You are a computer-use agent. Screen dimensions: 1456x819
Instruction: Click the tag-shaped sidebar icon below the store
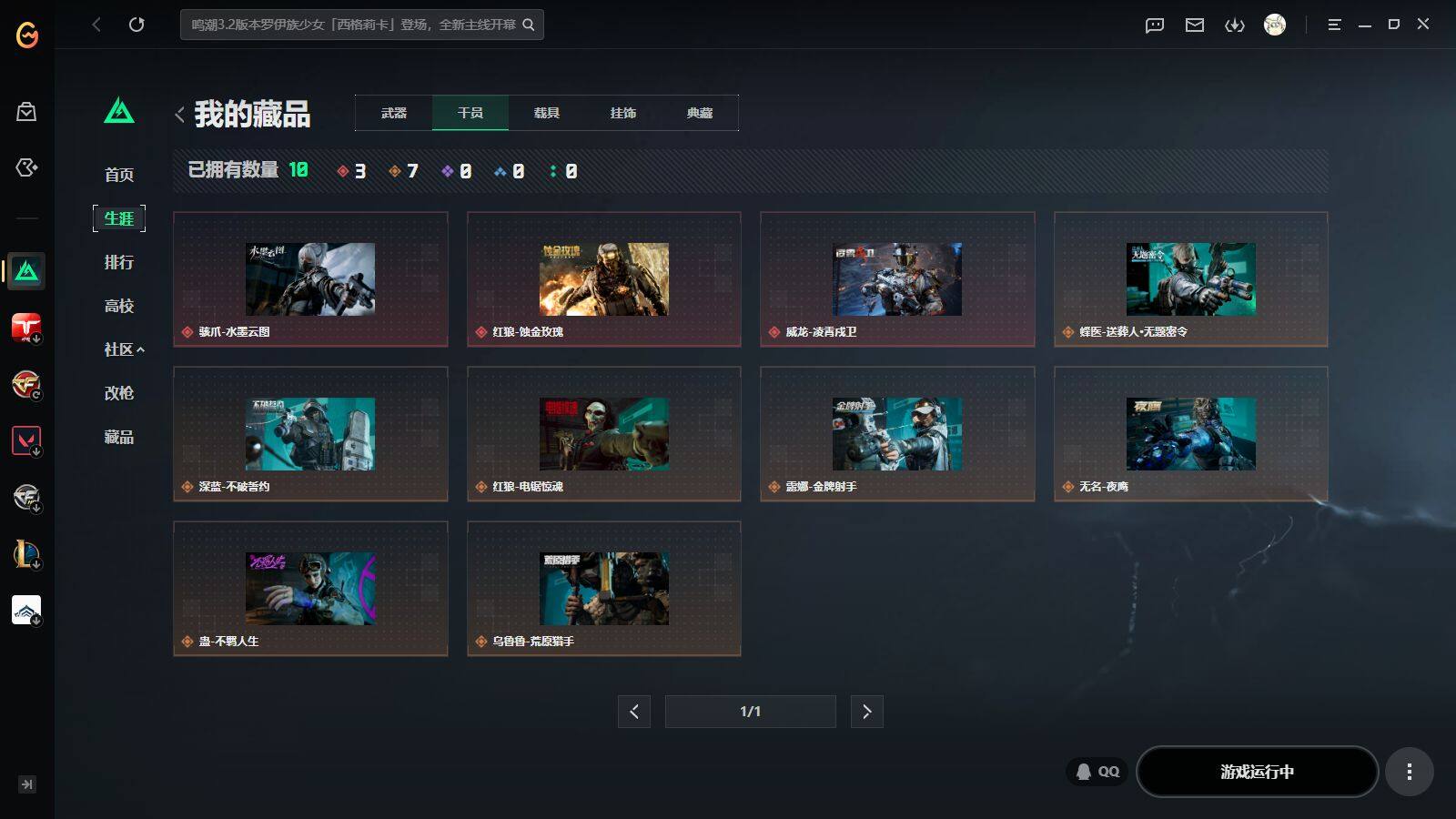26,167
